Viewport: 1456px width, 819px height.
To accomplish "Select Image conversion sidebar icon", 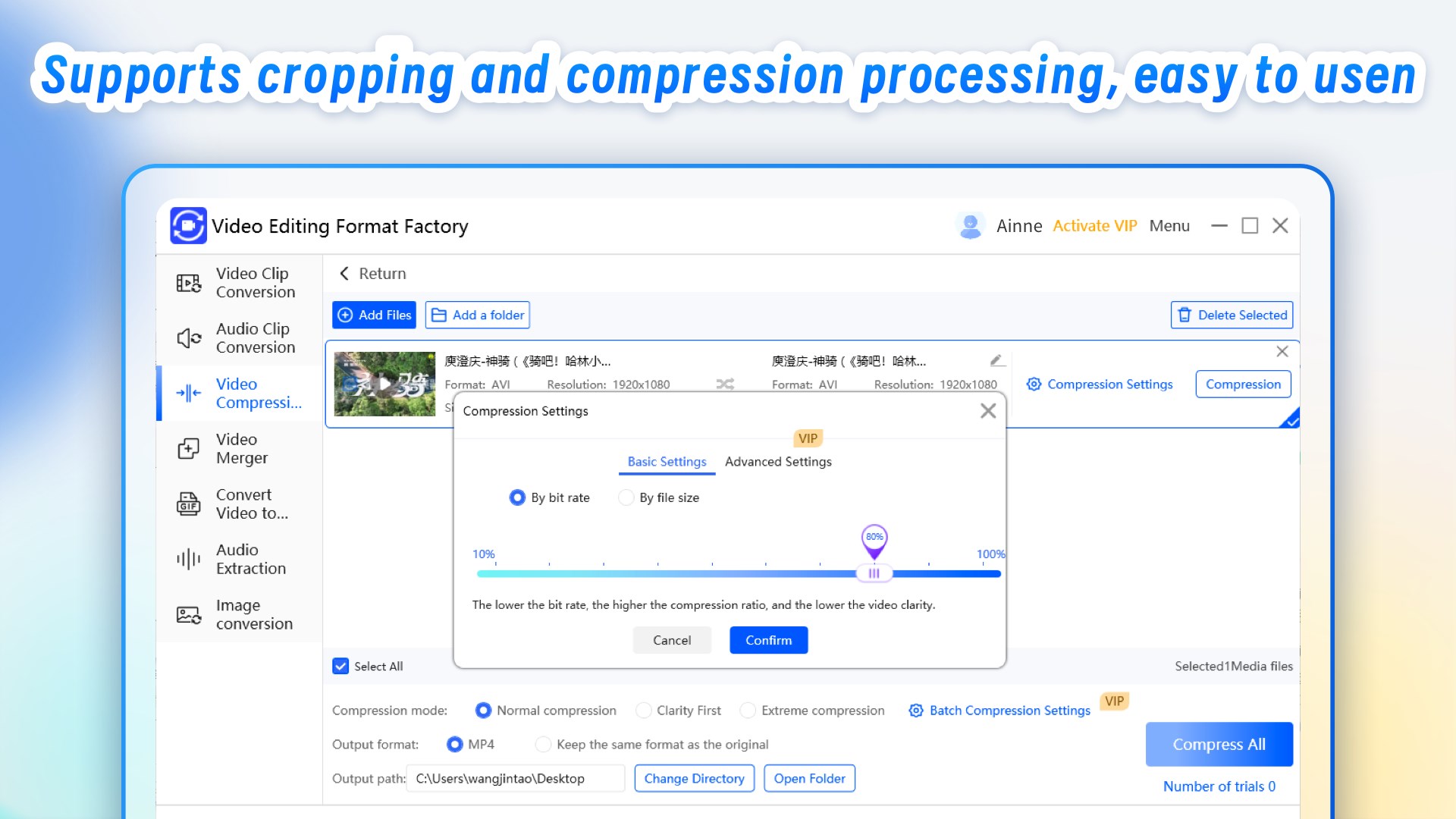I will [x=189, y=615].
